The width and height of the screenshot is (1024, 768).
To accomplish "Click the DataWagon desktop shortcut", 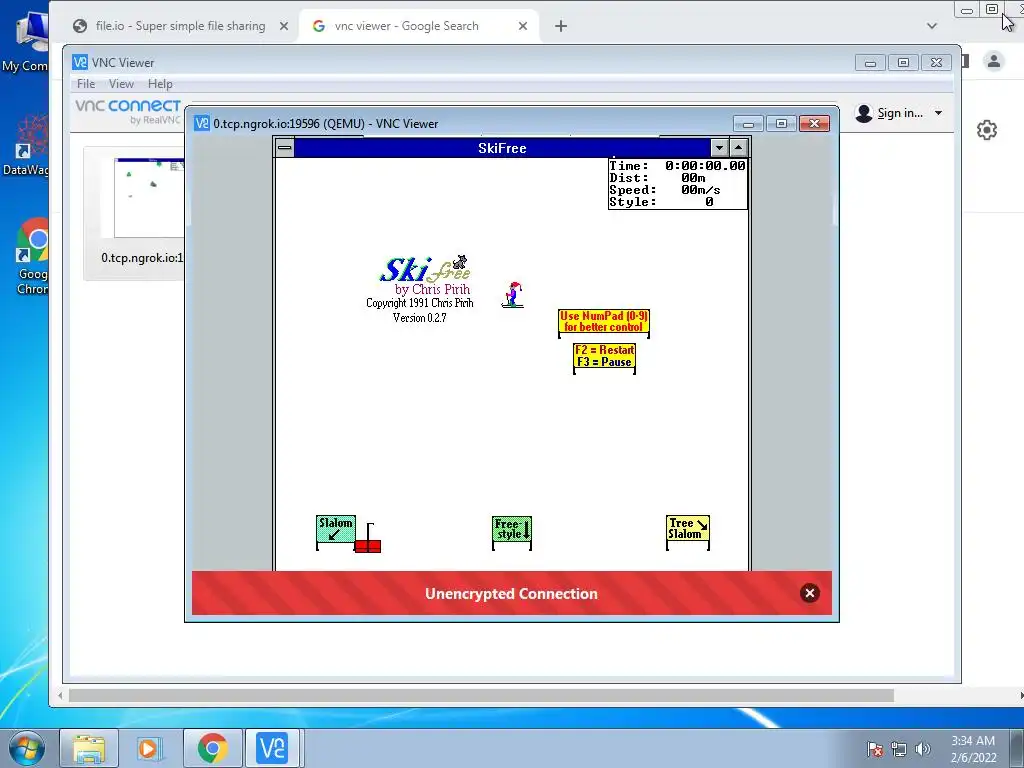I will (27, 145).
